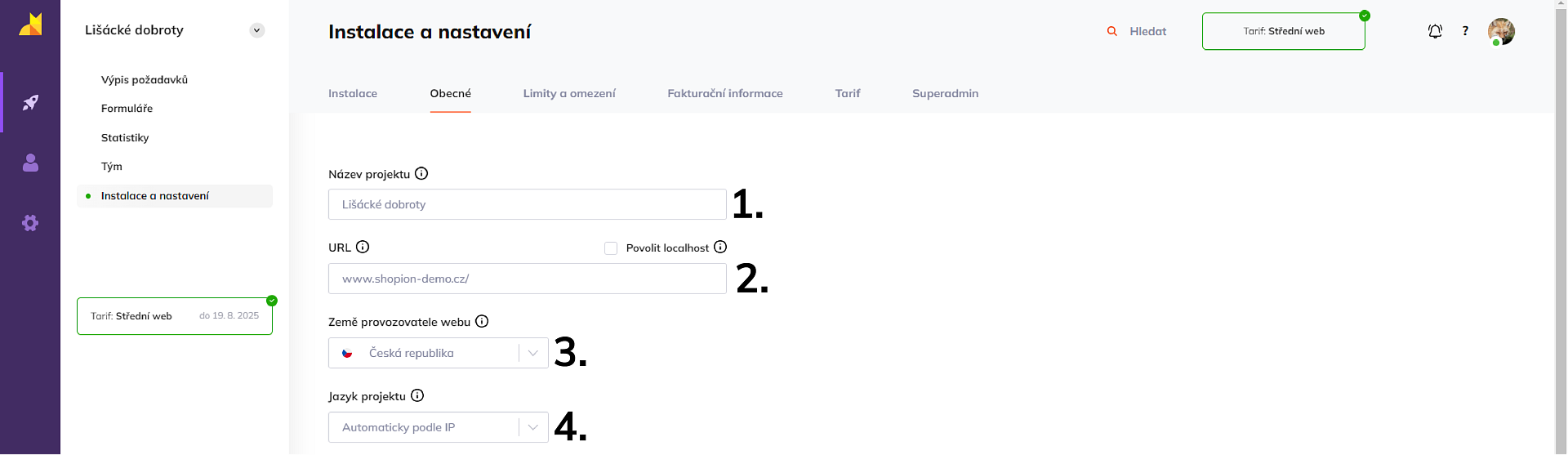
Task: Open the Fakturační informace tab
Action: click(x=724, y=93)
